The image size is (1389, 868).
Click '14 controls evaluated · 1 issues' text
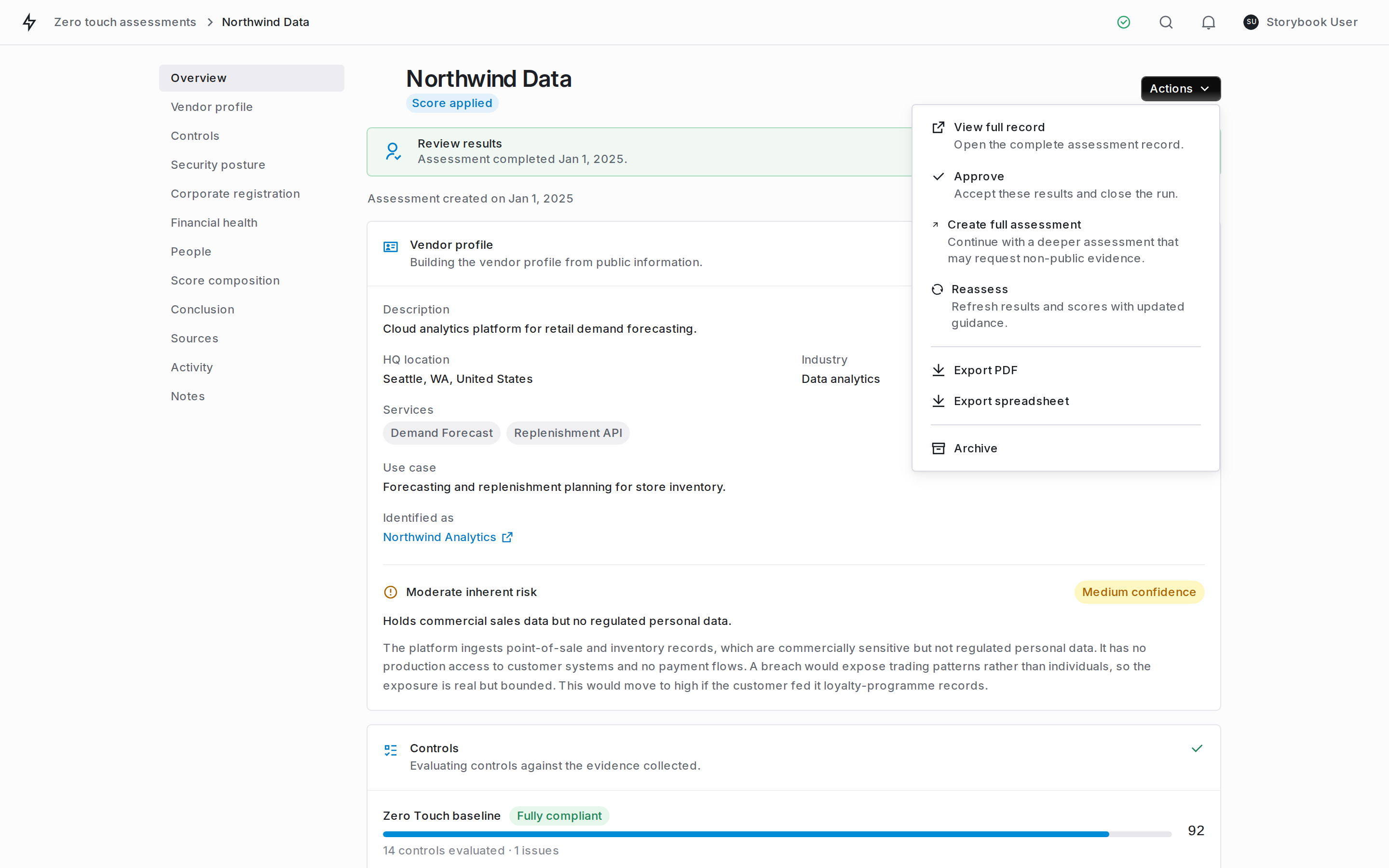pyautogui.click(x=471, y=851)
